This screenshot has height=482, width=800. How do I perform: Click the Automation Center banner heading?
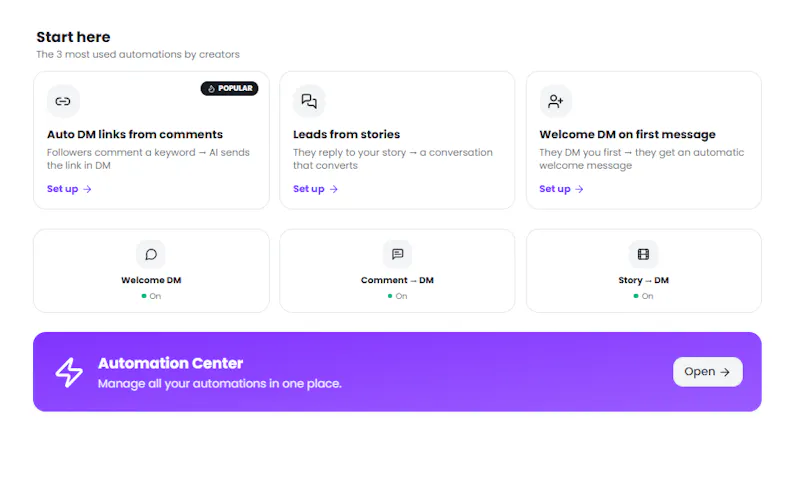point(170,363)
